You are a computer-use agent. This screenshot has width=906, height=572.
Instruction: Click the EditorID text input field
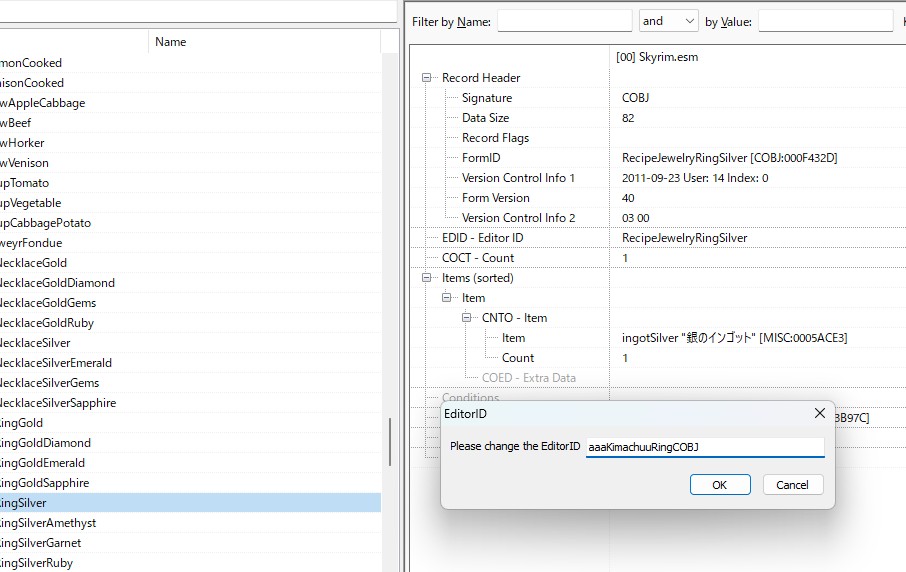click(x=704, y=447)
